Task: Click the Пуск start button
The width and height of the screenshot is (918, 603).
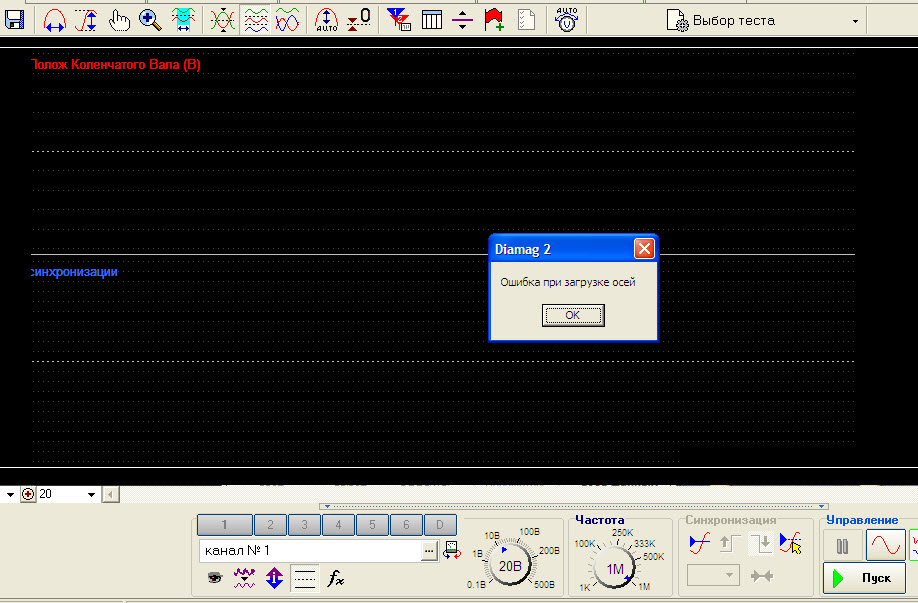Action: [864, 578]
